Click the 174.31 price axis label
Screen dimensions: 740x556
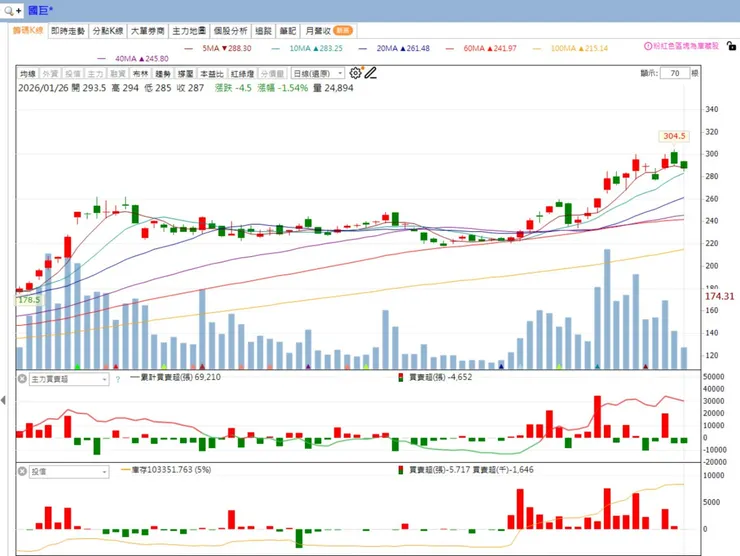click(x=719, y=296)
